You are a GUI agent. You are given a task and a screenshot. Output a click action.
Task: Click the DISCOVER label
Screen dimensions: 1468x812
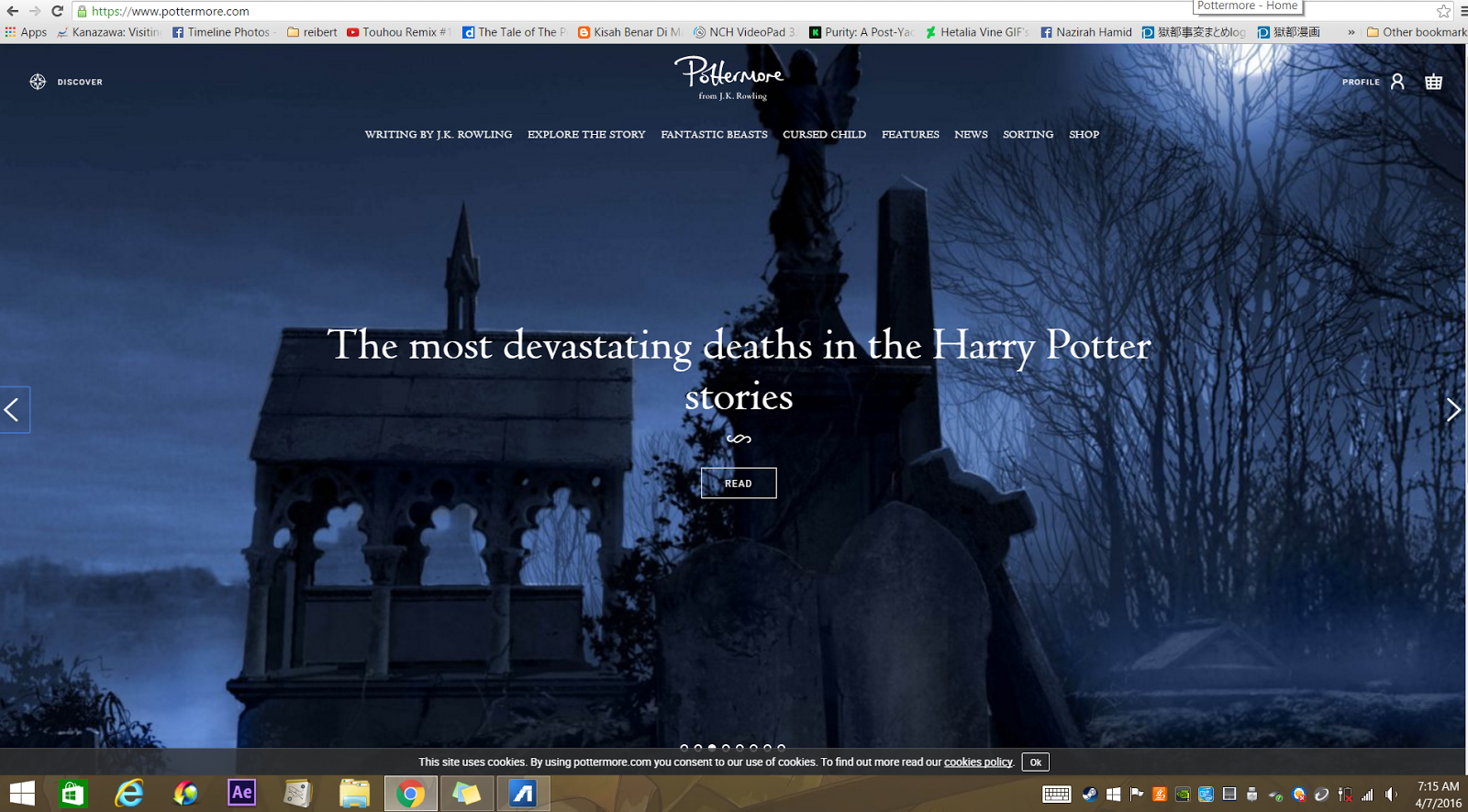click(80, 82)
